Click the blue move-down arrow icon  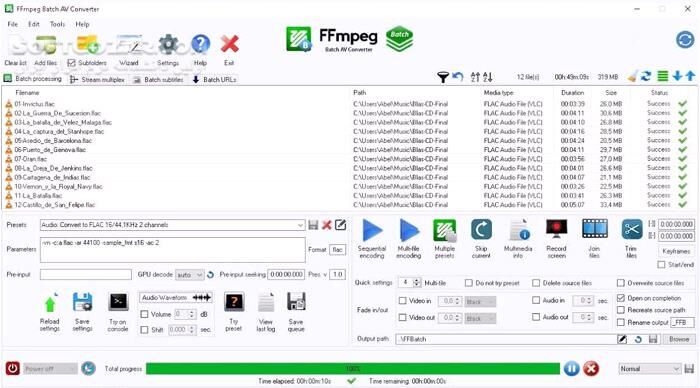click(x=677, y=76)
